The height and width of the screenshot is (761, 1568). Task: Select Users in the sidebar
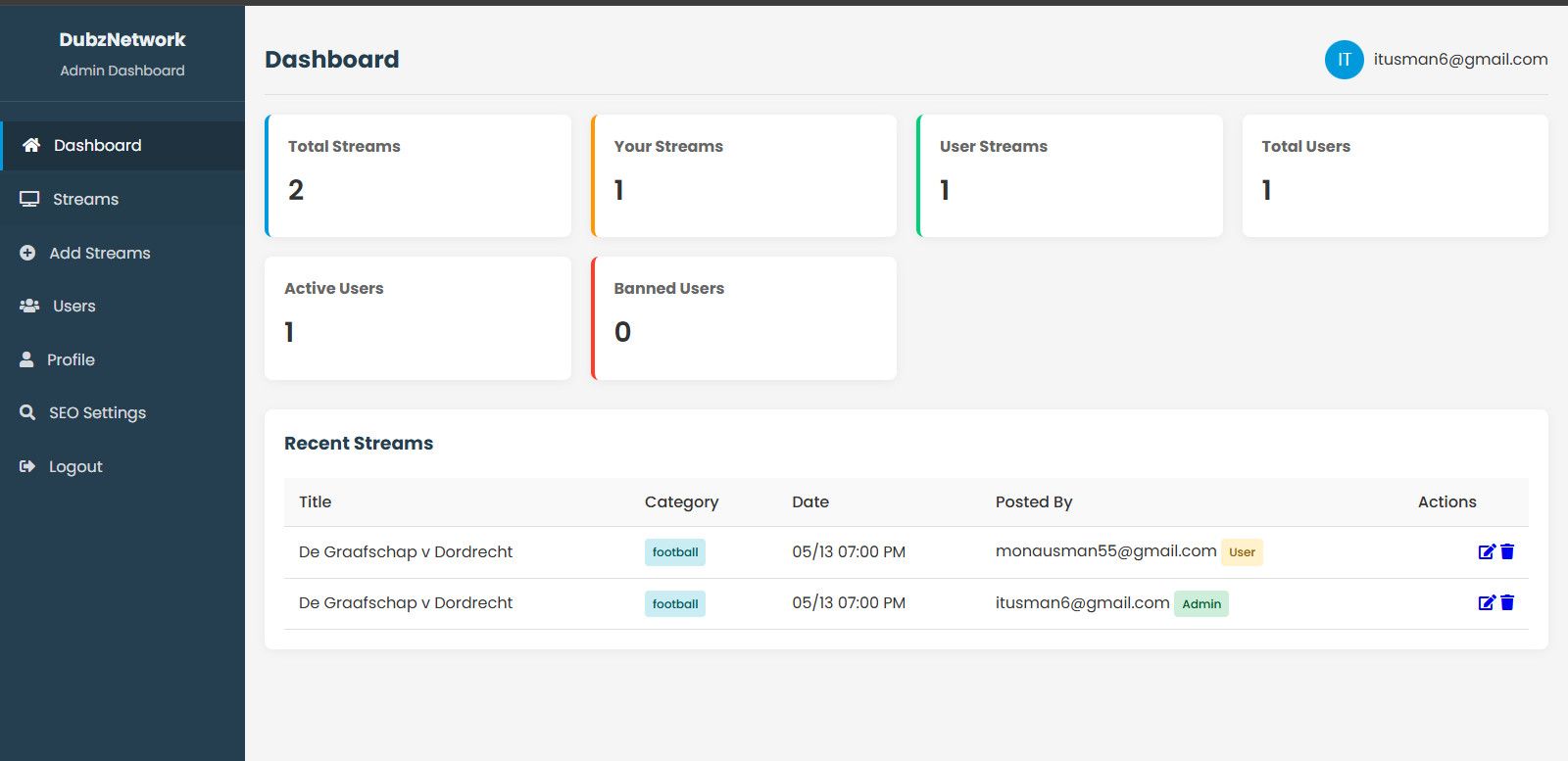(74, 306)
